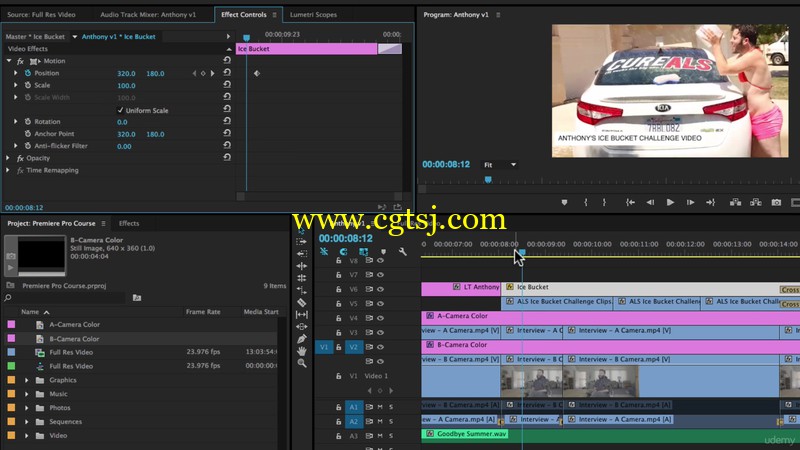
Task: Play the Program monitor sequence
Action: 670,203
